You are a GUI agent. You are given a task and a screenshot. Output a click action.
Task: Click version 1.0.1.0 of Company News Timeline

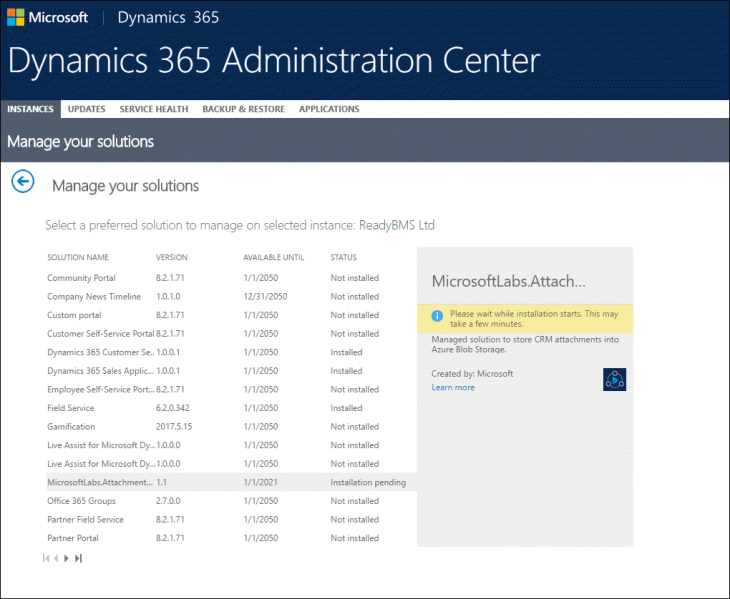tap(168, 296)
